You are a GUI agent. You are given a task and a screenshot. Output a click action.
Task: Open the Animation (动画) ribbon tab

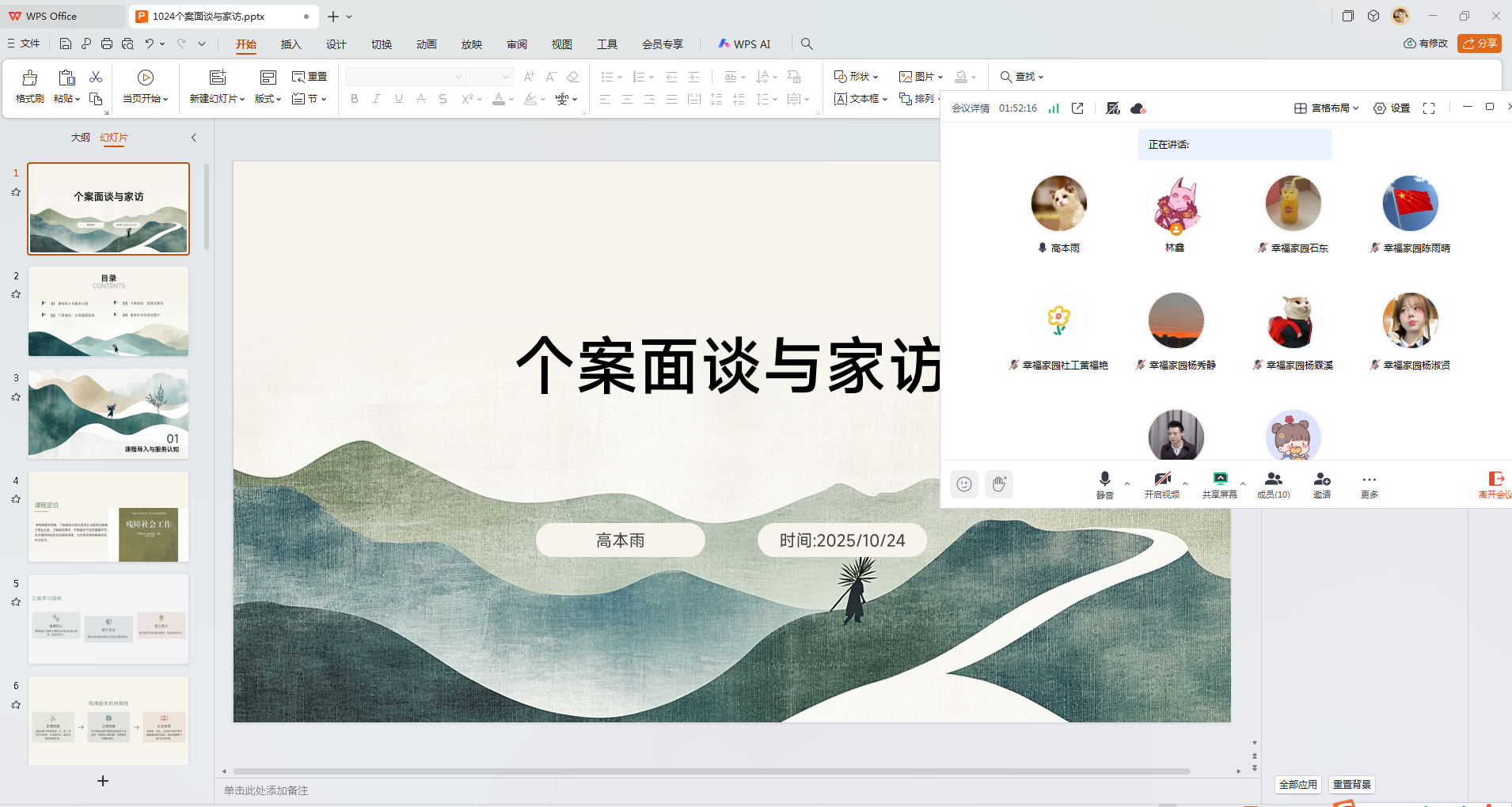pos(426,44)
